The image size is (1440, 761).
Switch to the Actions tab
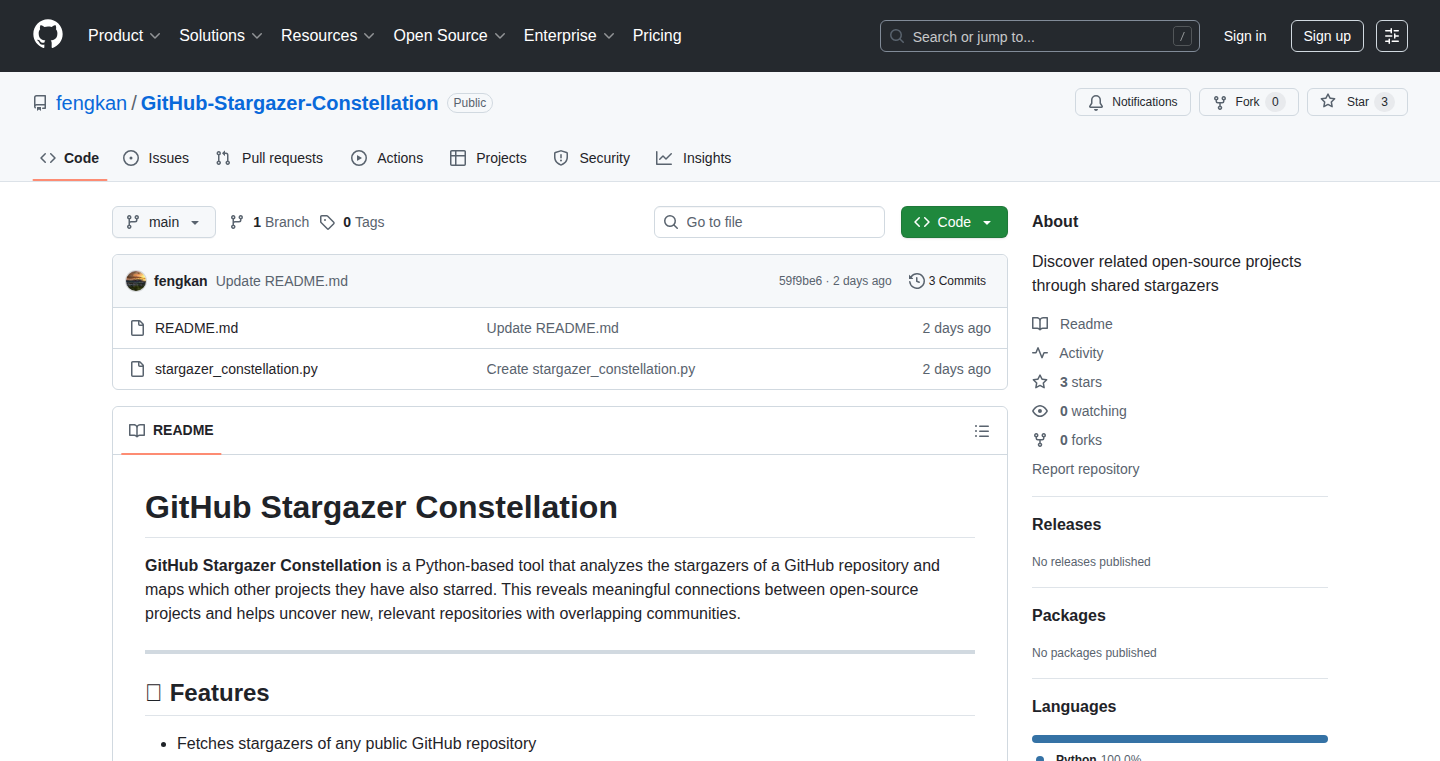point(387,158)
